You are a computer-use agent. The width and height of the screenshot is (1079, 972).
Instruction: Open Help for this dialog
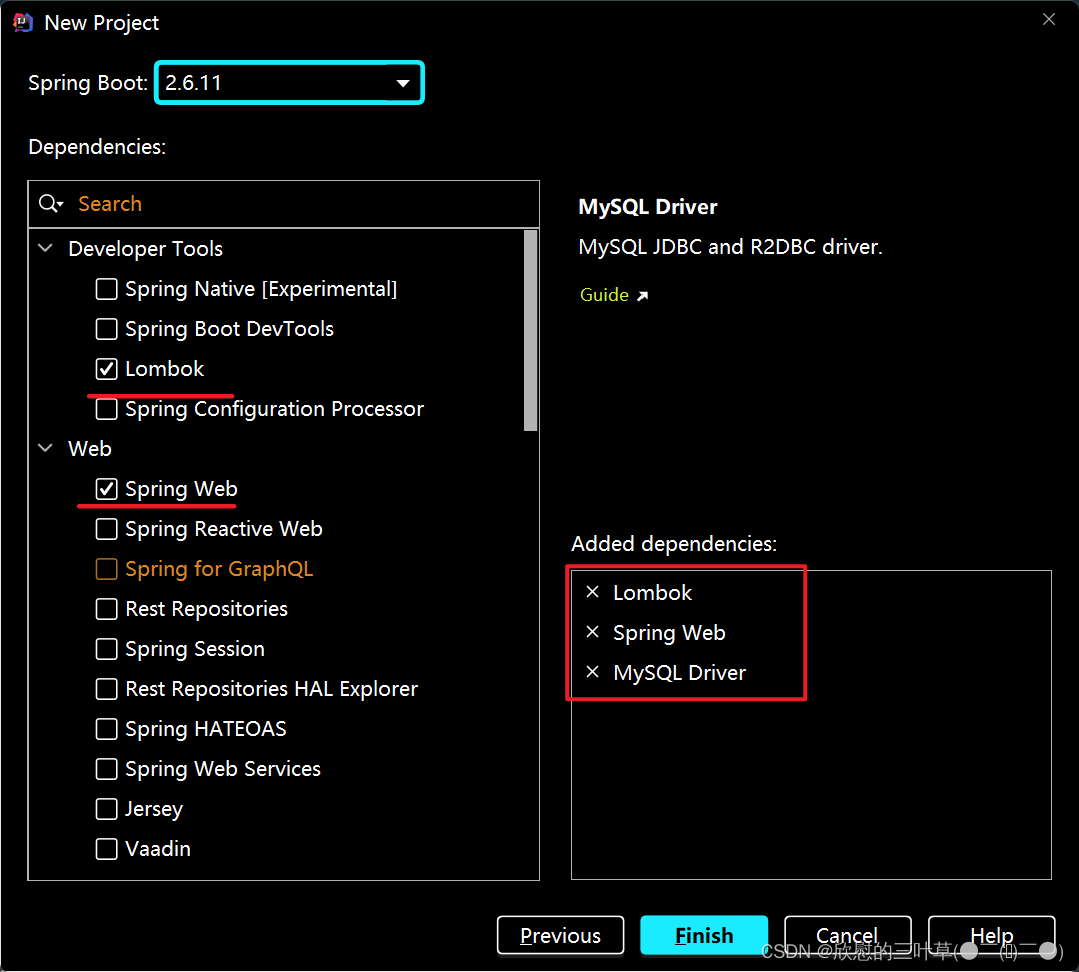pos(992,936)
